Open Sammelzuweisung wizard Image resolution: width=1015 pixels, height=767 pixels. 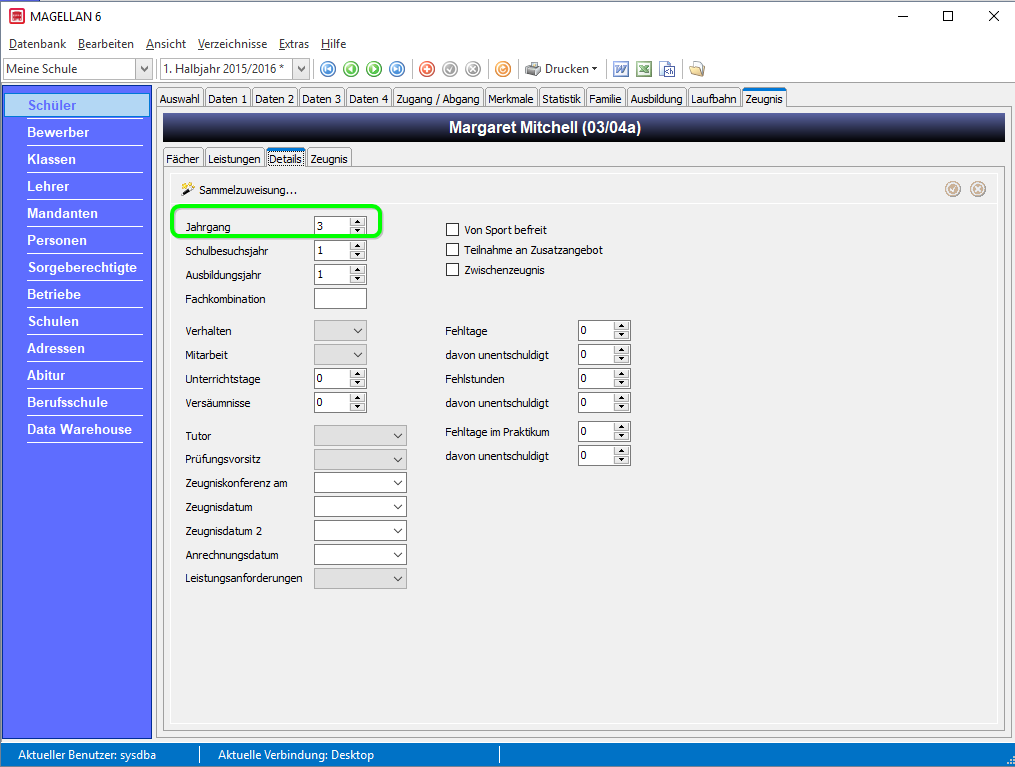(239, 190)
